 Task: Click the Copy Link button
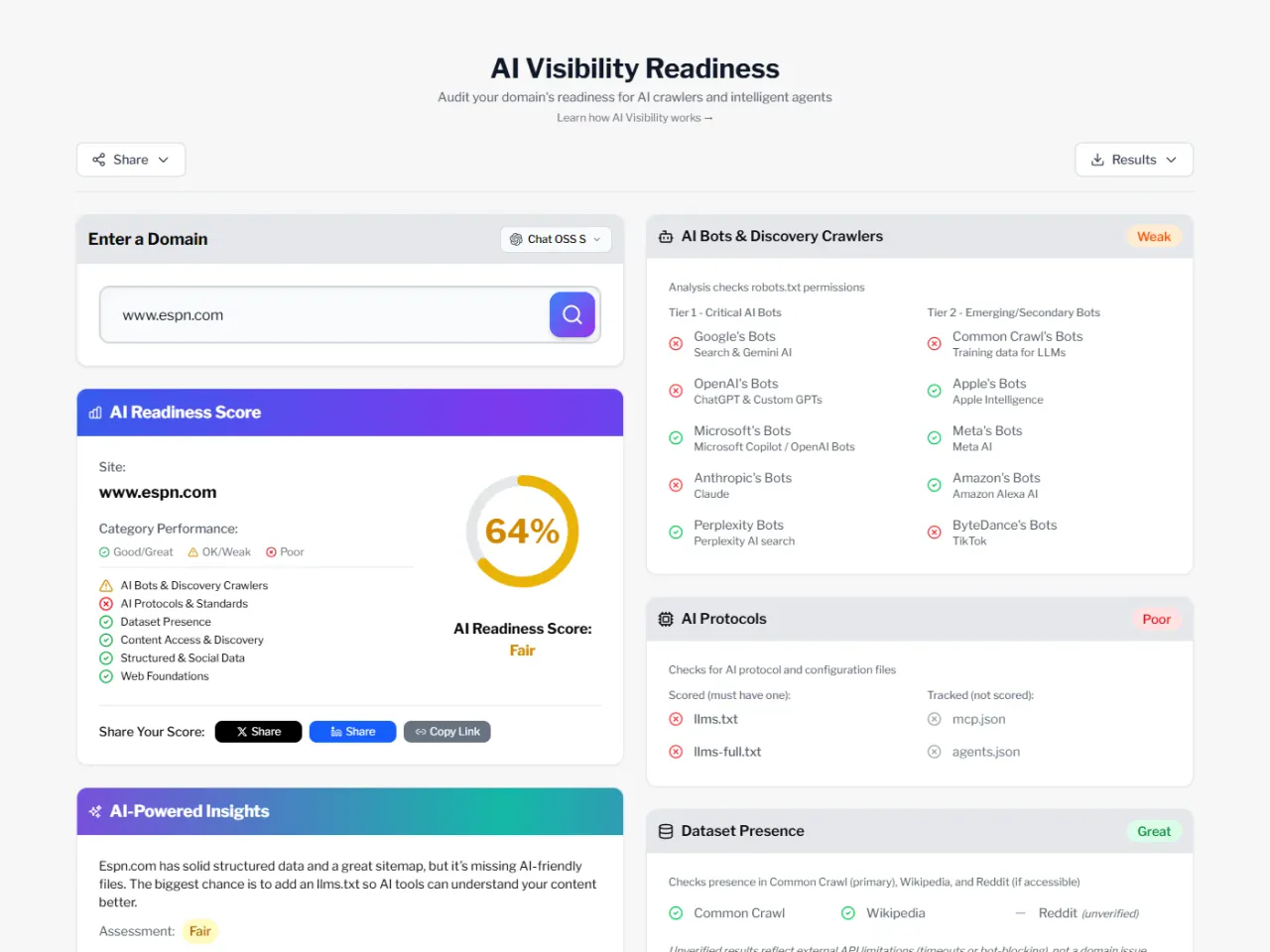(x=447, y=732)
